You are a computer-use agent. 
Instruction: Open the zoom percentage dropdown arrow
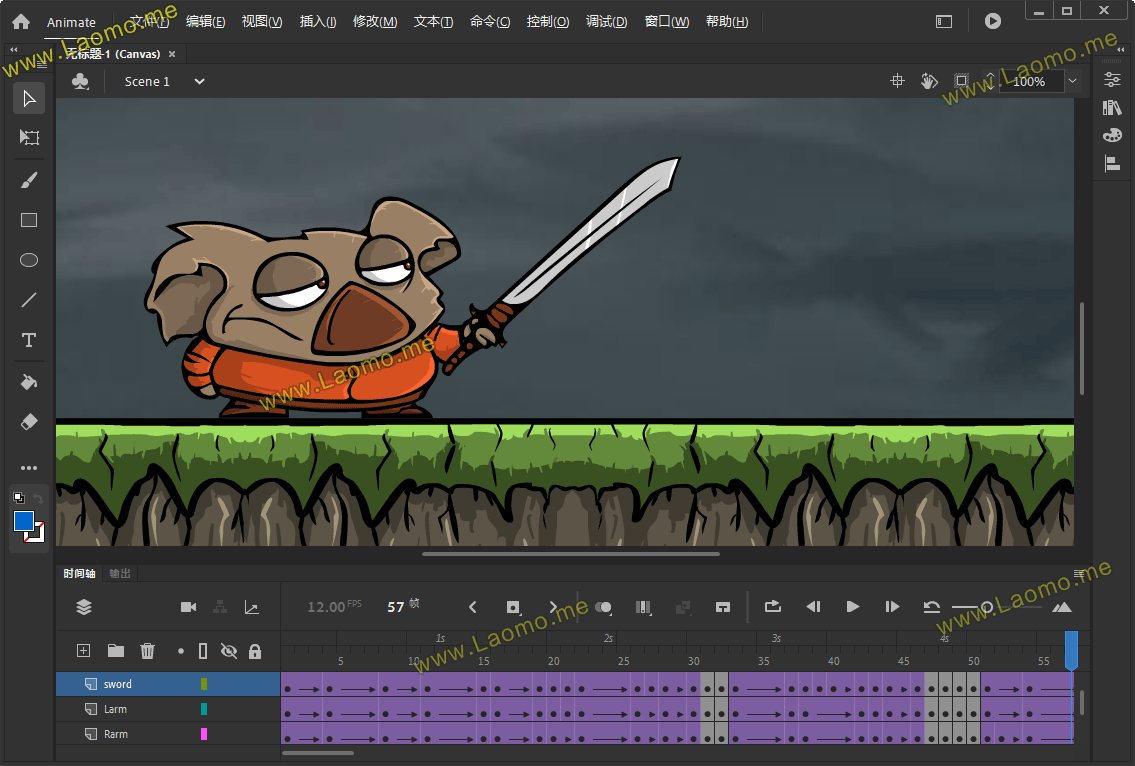[x=1073, y=81]
